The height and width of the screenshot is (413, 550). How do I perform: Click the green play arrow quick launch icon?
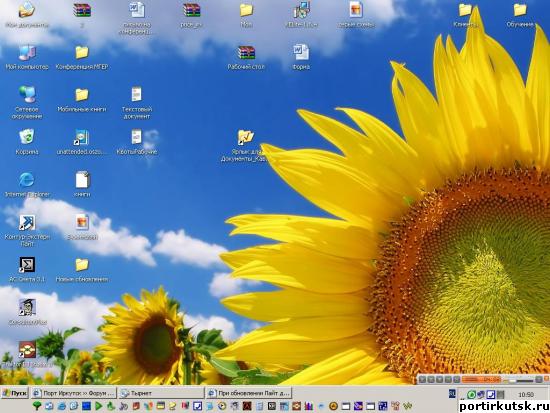point(99,406)
